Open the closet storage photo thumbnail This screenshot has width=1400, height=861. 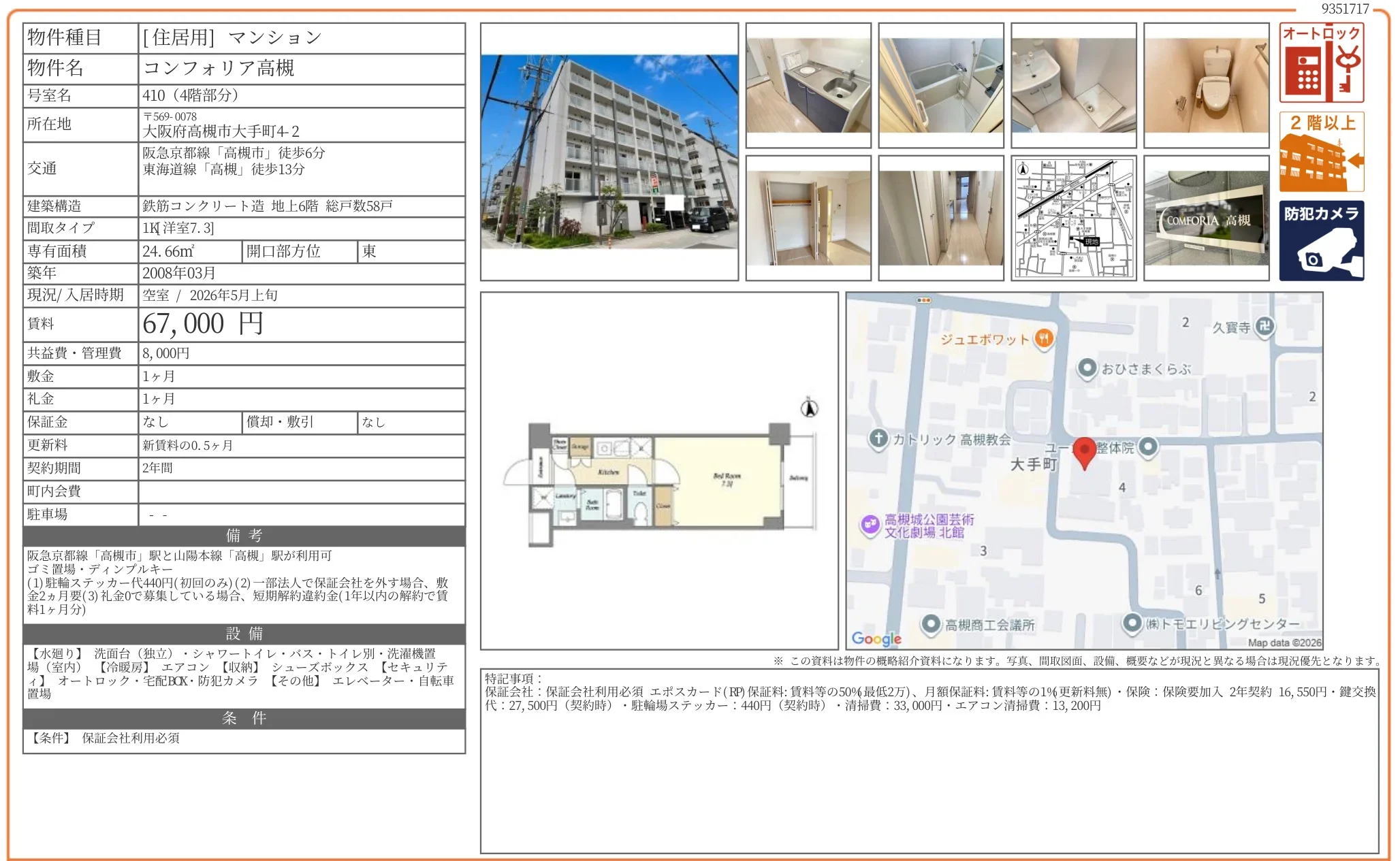click(808, 218)
